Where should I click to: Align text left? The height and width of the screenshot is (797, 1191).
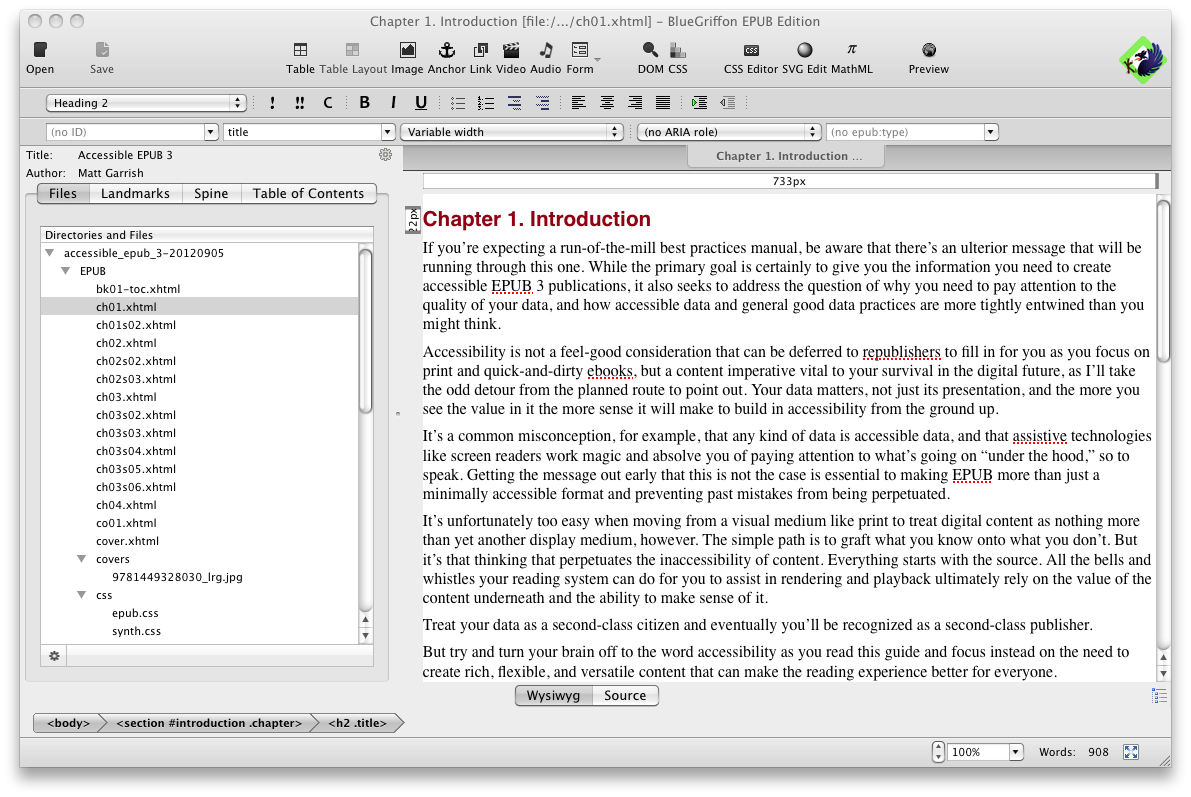pyautogui.click(x=579, y=103)
